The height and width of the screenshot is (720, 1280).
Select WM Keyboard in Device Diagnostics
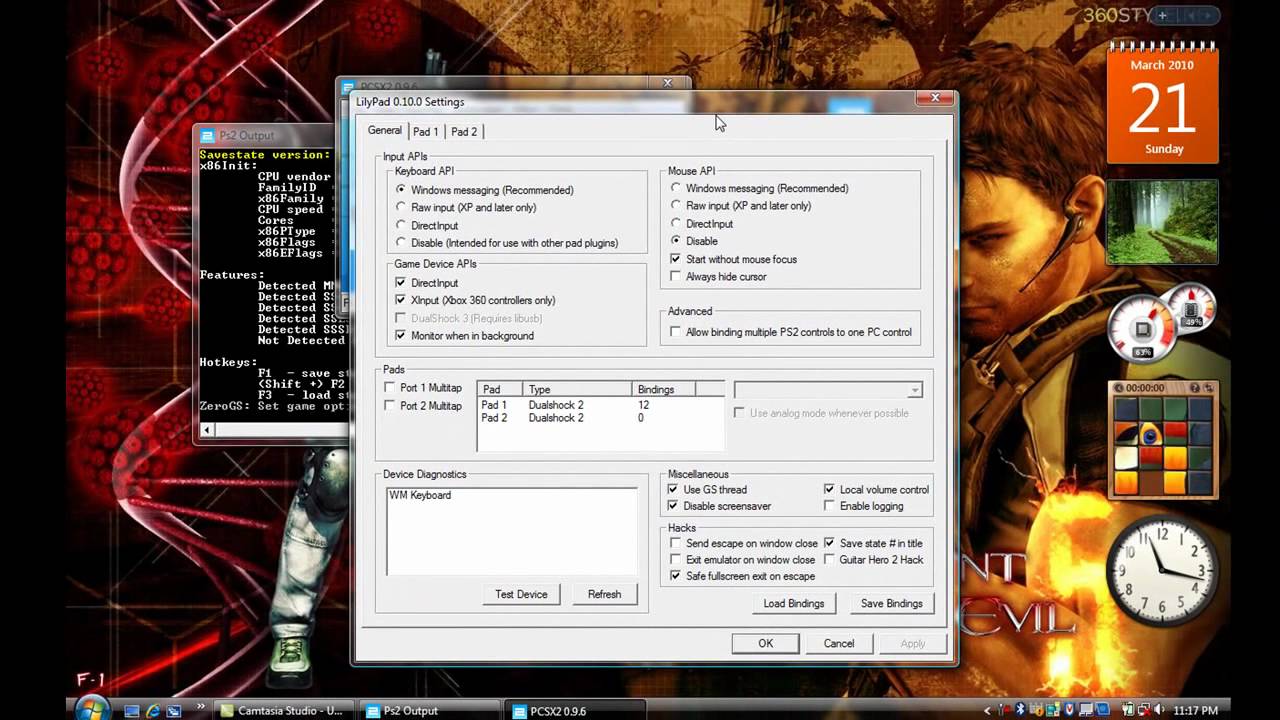click(x=420, y=495)
